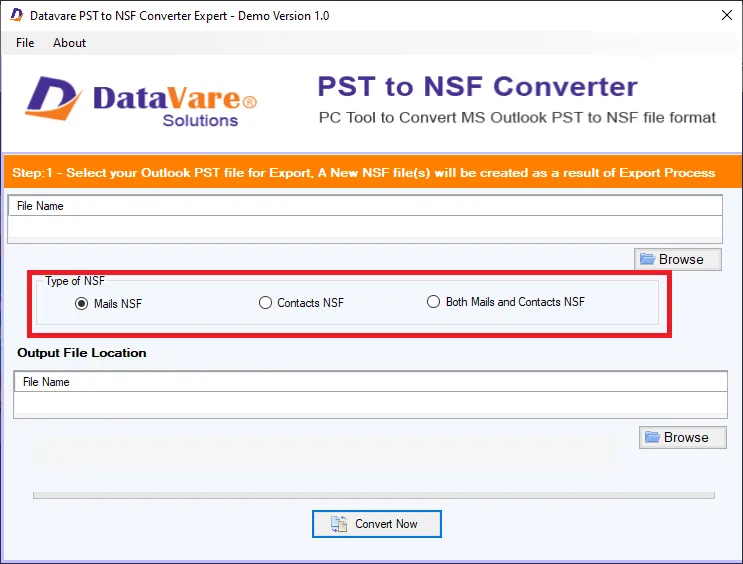The image size is (743, 564).
Task: Click the Convert Now button
Action: click(x=377, y=524)
